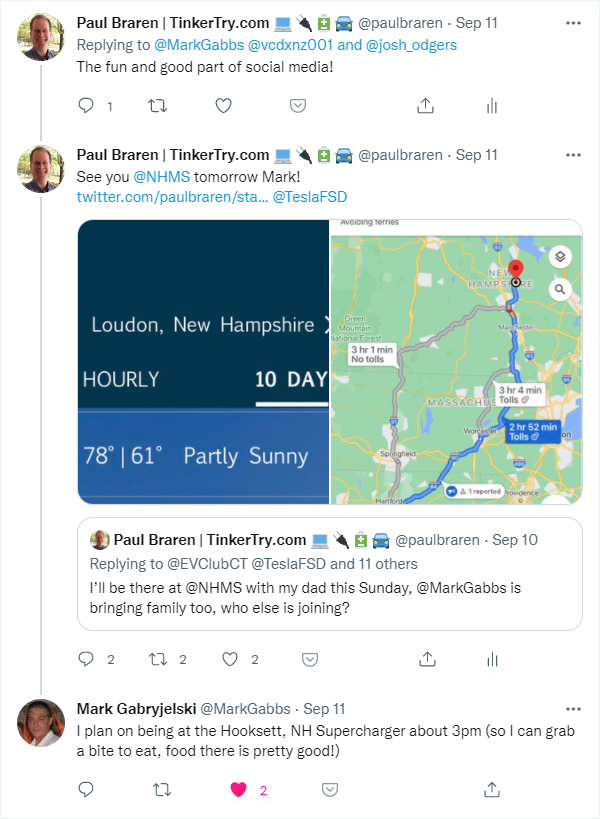Open the twitter.com/paulbraren/sta... link
Screen dimensions: 600x819
click(172, 197)
